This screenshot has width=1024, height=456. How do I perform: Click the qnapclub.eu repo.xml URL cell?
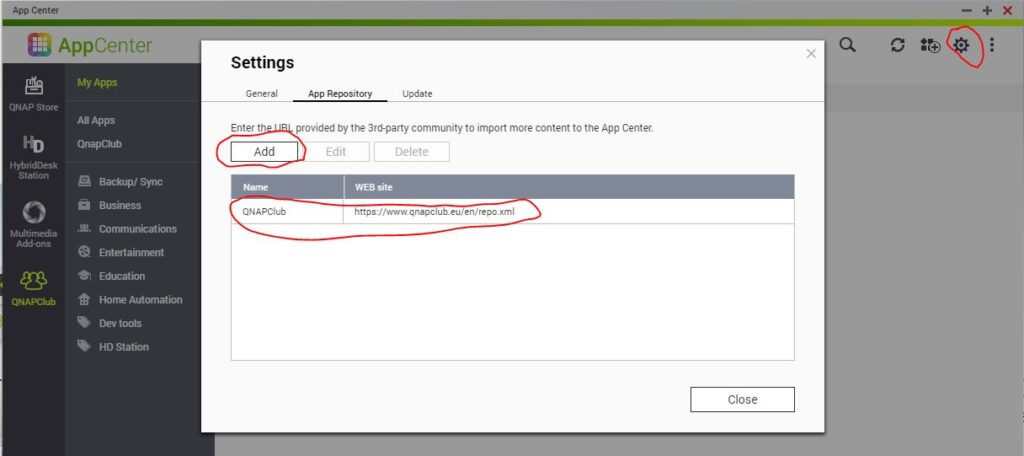click(x=569, y=212)
